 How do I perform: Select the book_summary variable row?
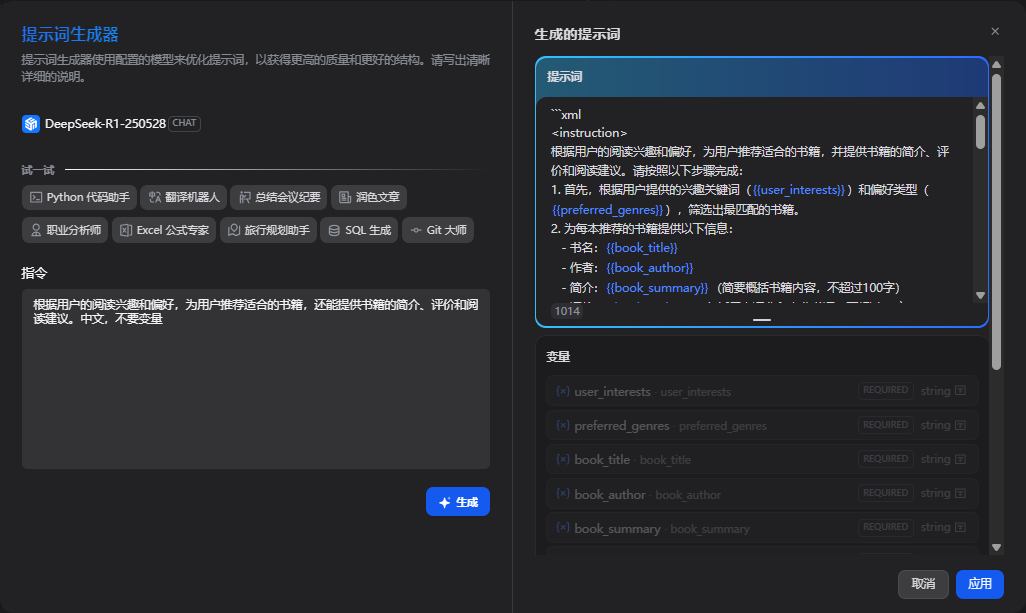pyautogui.click(x=762, y=528)
